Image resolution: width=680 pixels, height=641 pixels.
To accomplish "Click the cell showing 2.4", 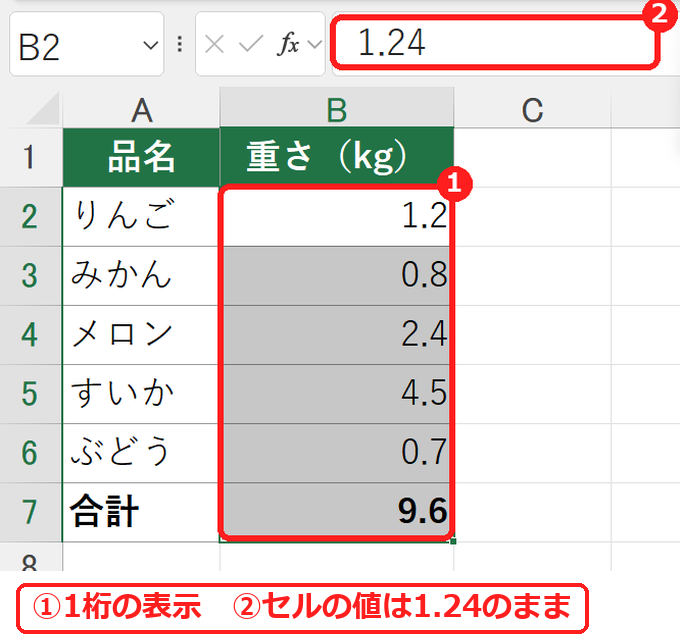I will tap(337, 335).
